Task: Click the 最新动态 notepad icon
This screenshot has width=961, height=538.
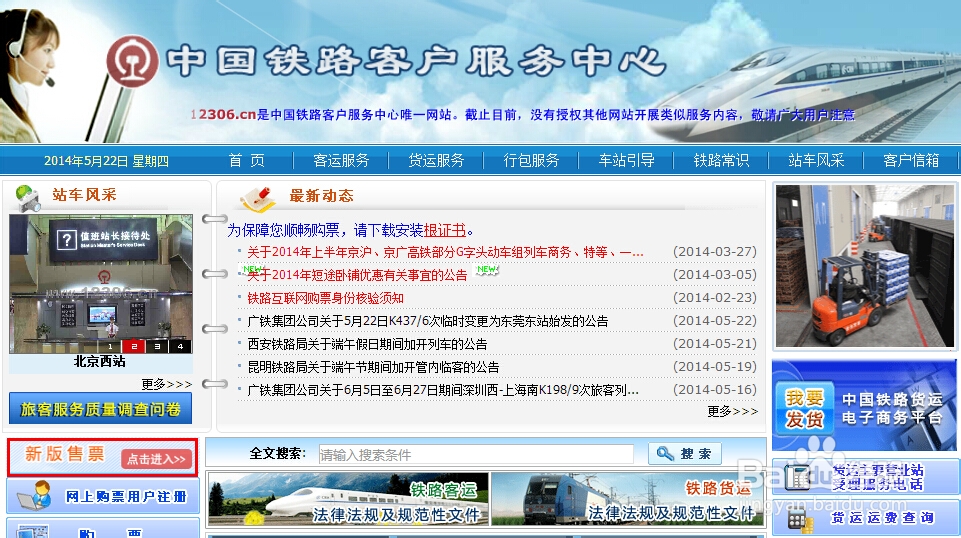Action: point(256,199)
